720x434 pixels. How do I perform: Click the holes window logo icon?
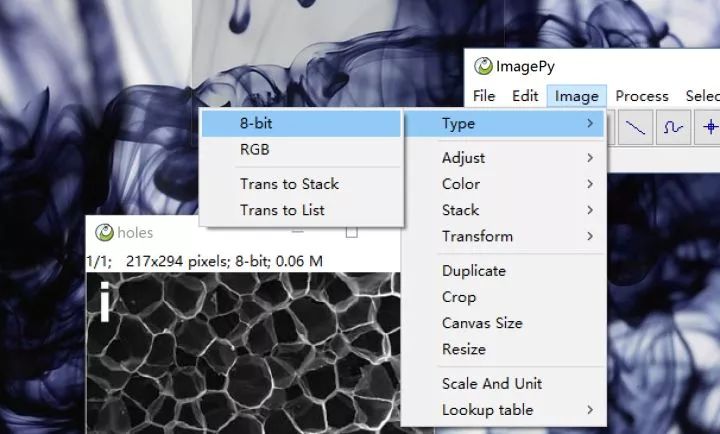point(104,232)
